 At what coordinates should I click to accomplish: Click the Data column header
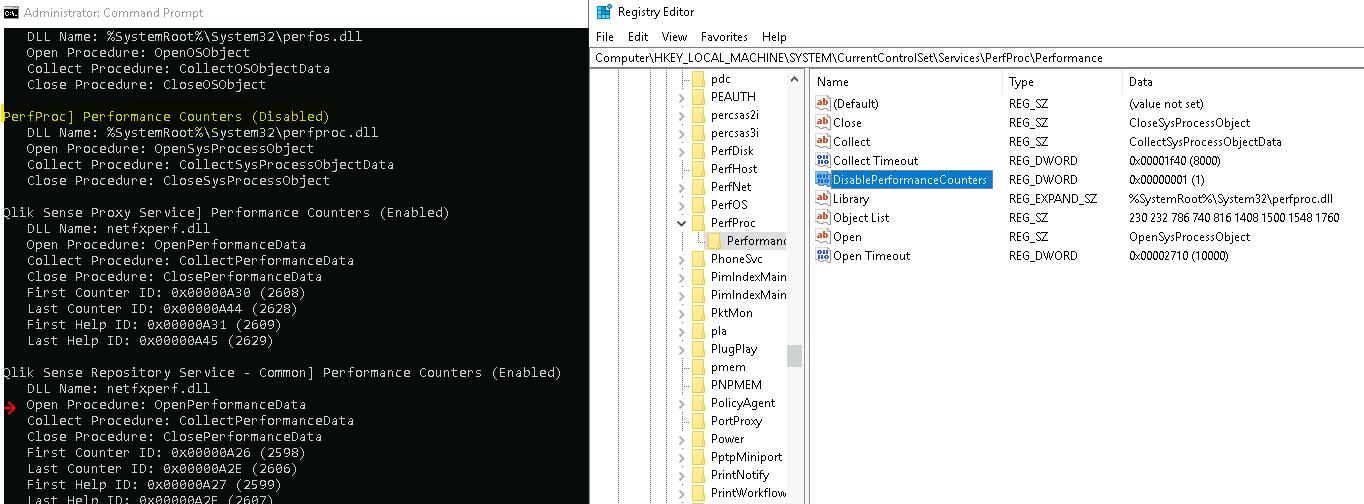pos(1140,82)
